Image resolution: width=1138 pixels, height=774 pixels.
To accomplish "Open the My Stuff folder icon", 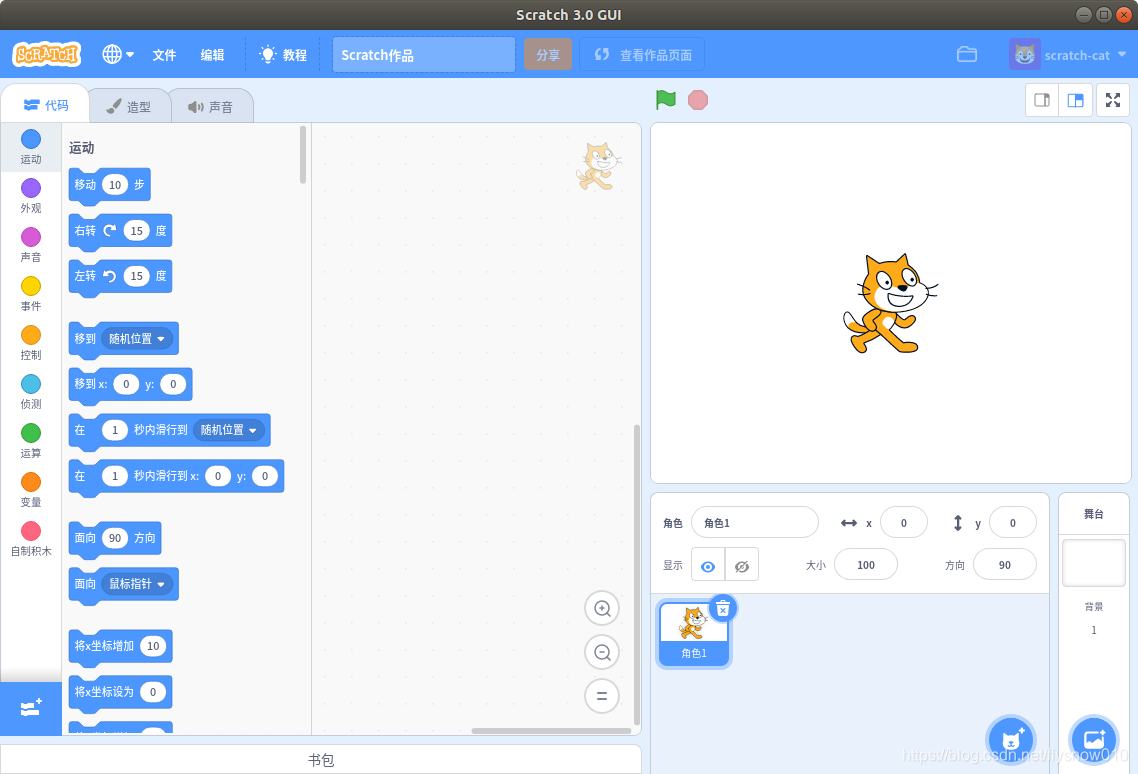I will pyautogui.click(x=967, y=54).
